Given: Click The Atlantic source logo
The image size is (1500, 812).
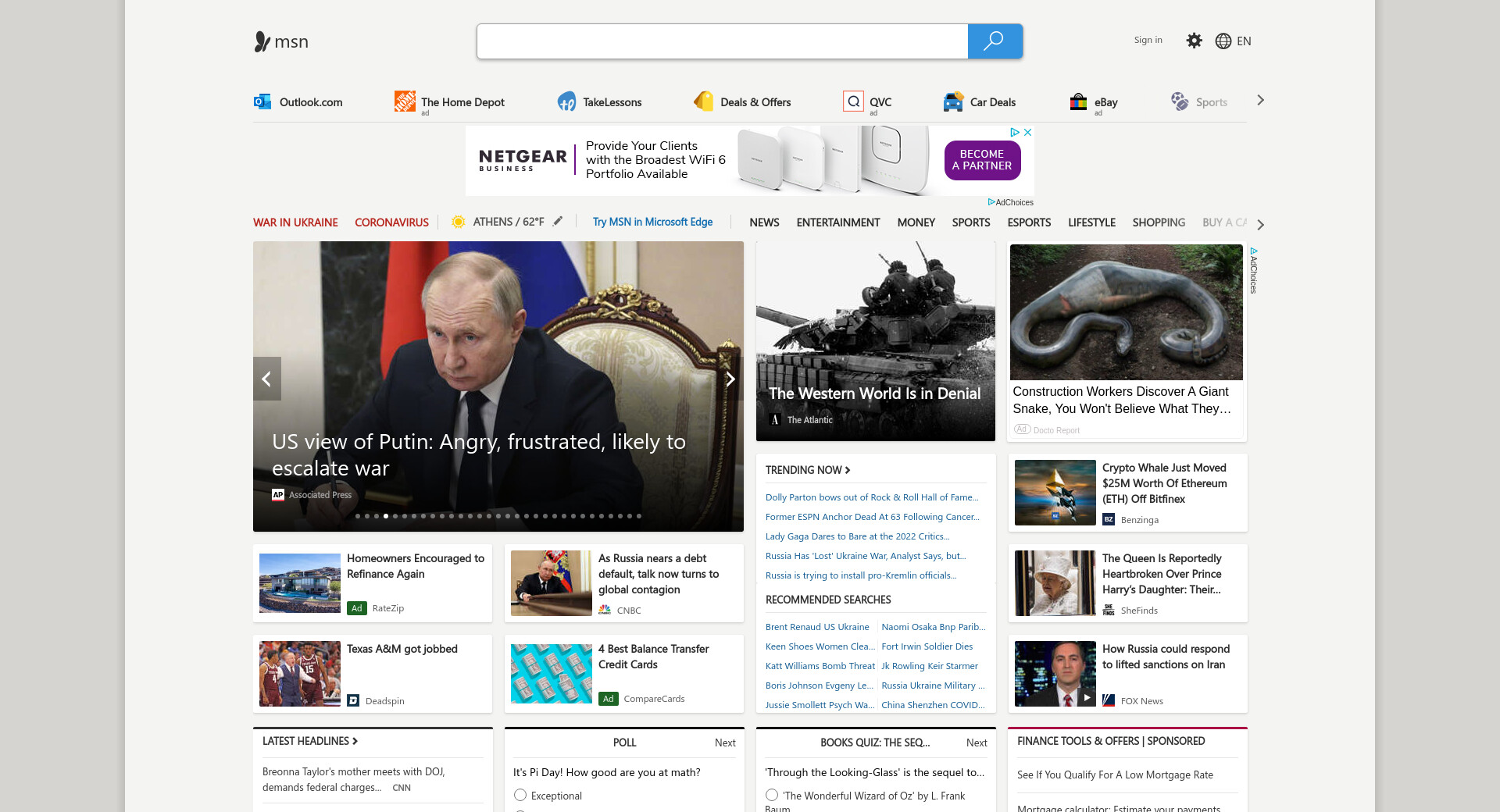Looking at the screenshot, I should (775, 420).
